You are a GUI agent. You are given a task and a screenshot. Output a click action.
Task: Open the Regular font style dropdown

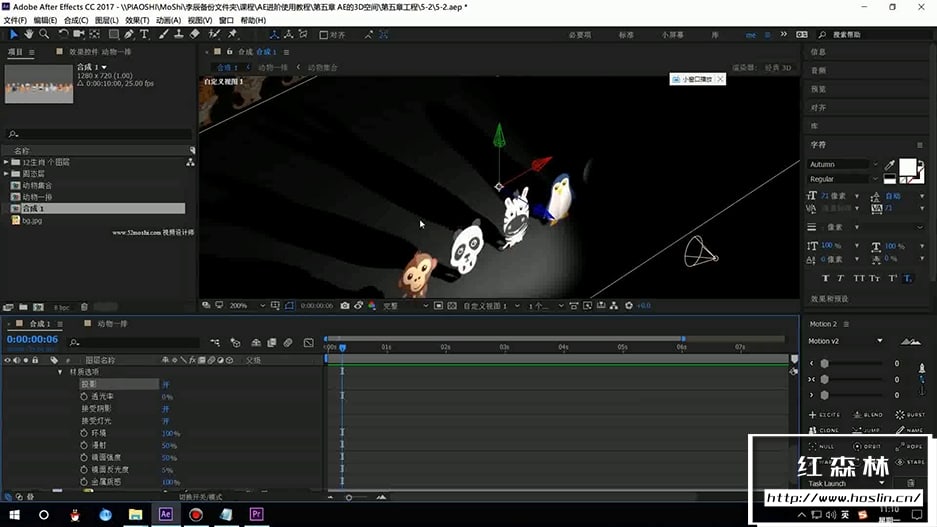pyautogui.click(x=875, y=179)
